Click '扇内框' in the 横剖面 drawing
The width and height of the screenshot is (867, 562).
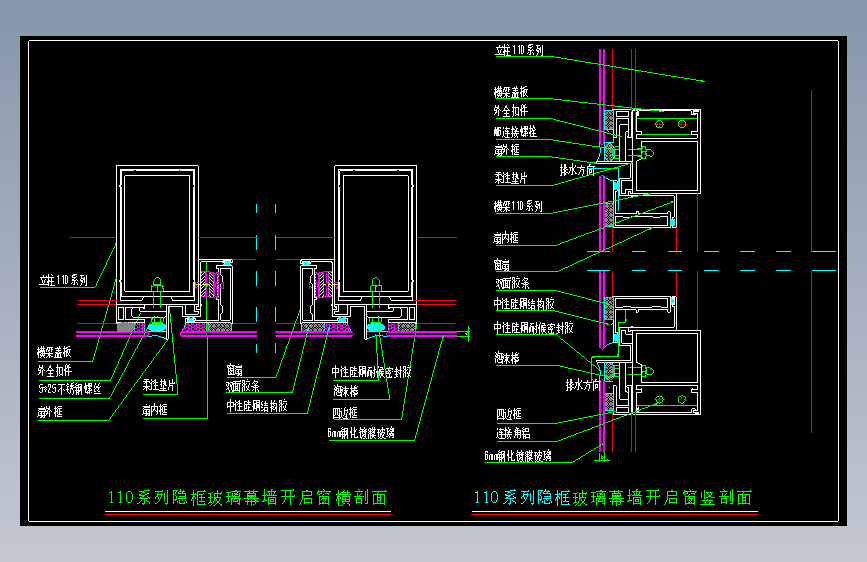pos(154,410)
